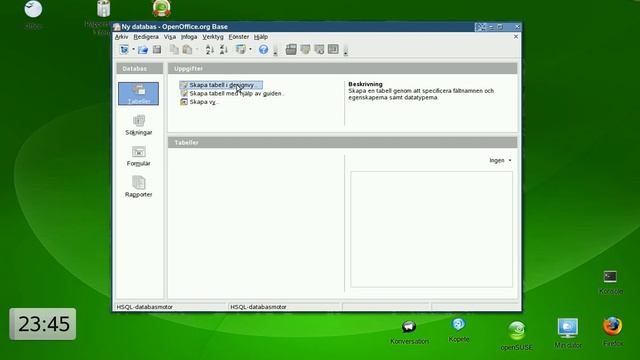Click the Edit table toolbar icon
Viewport: 640px width, 360px height.
coord(305,50)
